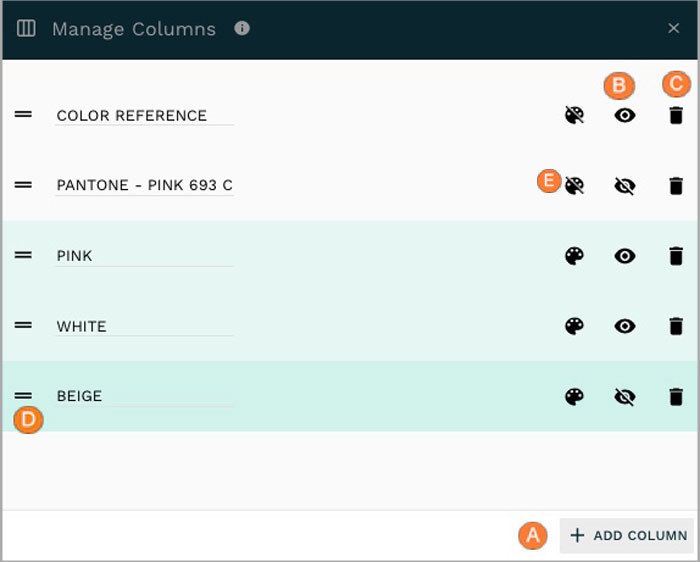700x562 pixels.
Task: Edit the PINK column name field
Action: [x=144, y=256]
